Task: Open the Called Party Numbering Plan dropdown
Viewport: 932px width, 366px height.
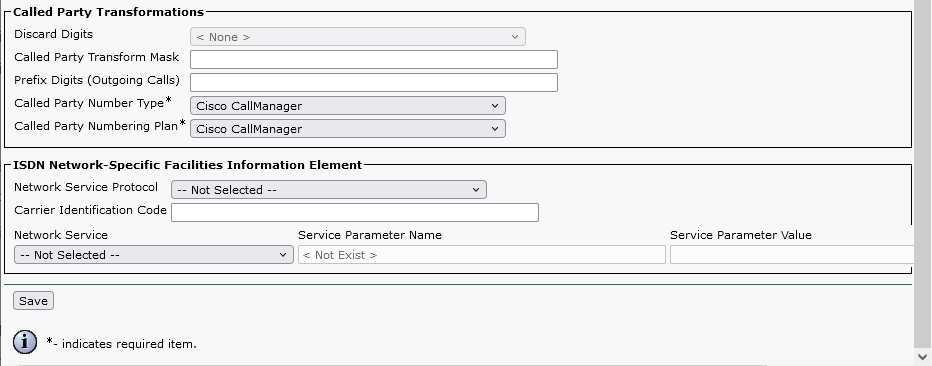Action: [348, 129]
